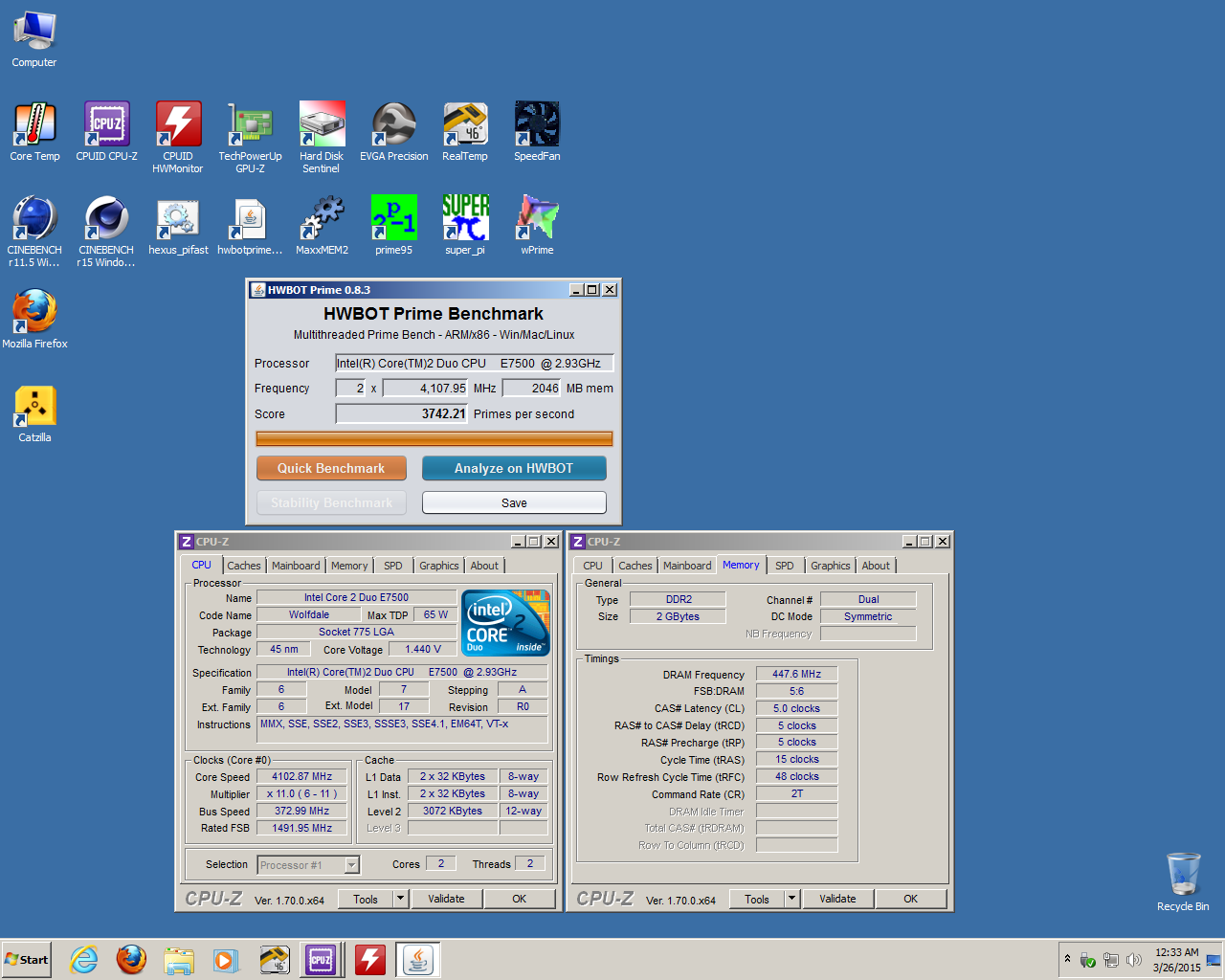
Task: Open About tab in left CPU-Z
Action: 484,566
